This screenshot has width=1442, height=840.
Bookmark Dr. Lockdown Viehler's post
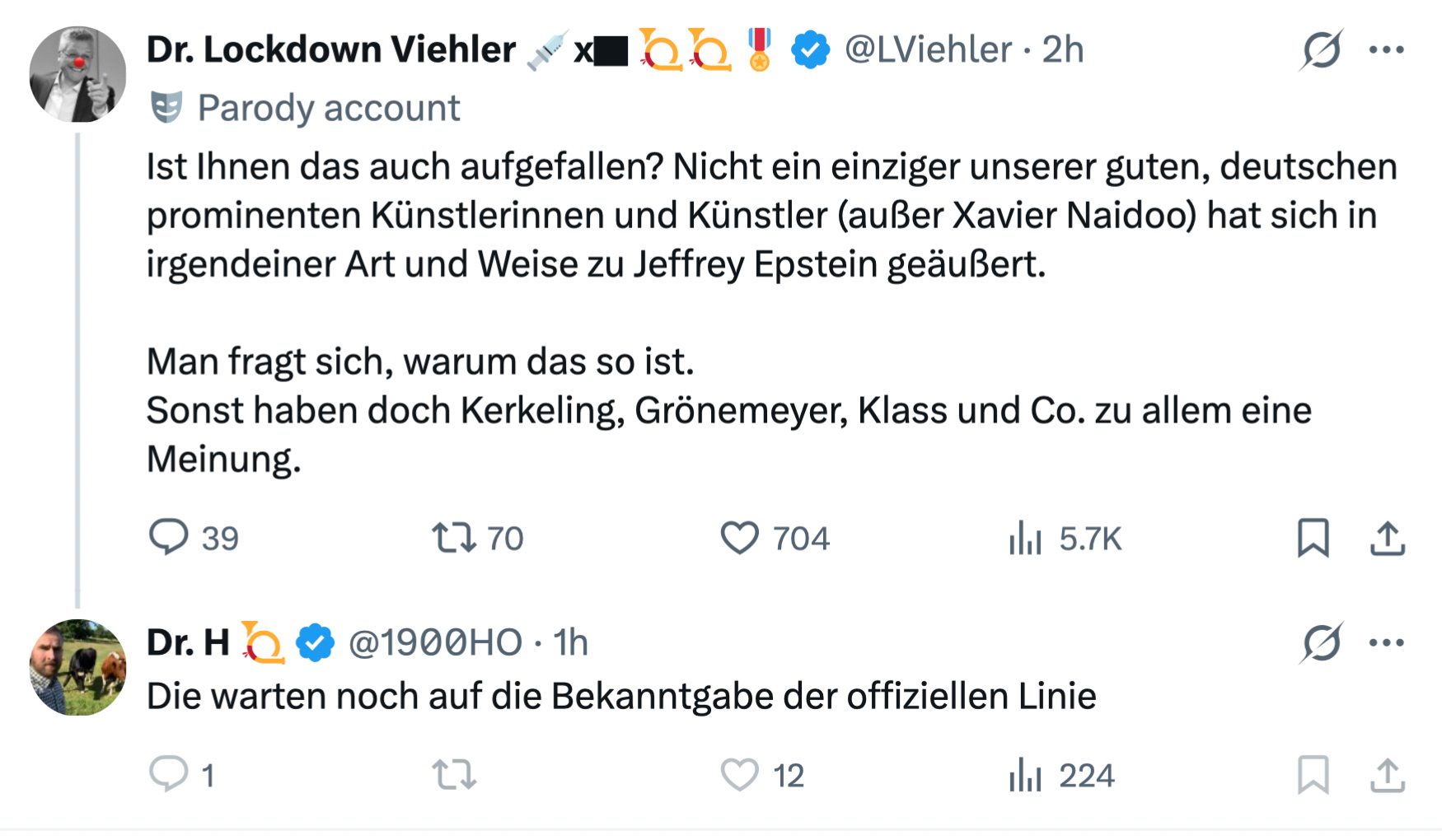coord(1313,538)
